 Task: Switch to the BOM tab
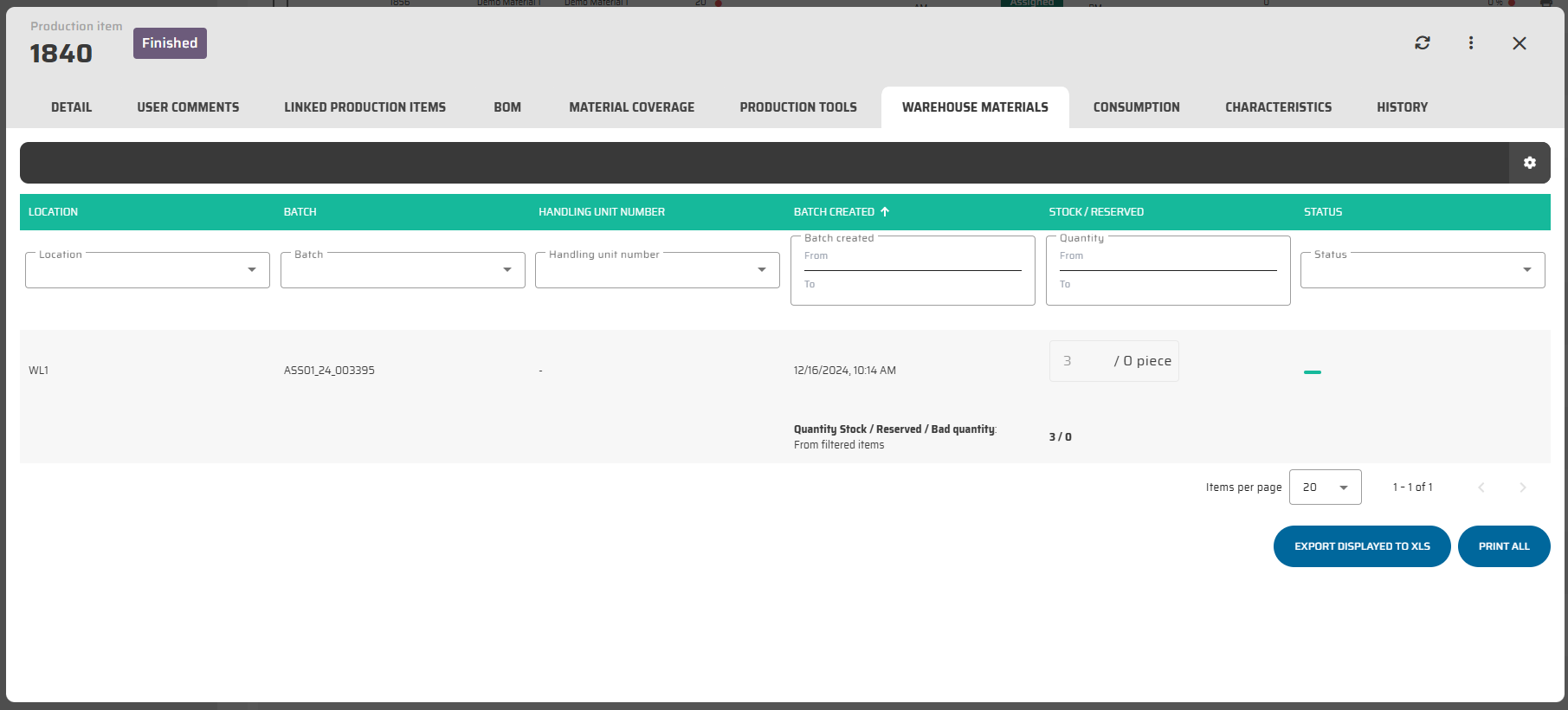(507, 107)
